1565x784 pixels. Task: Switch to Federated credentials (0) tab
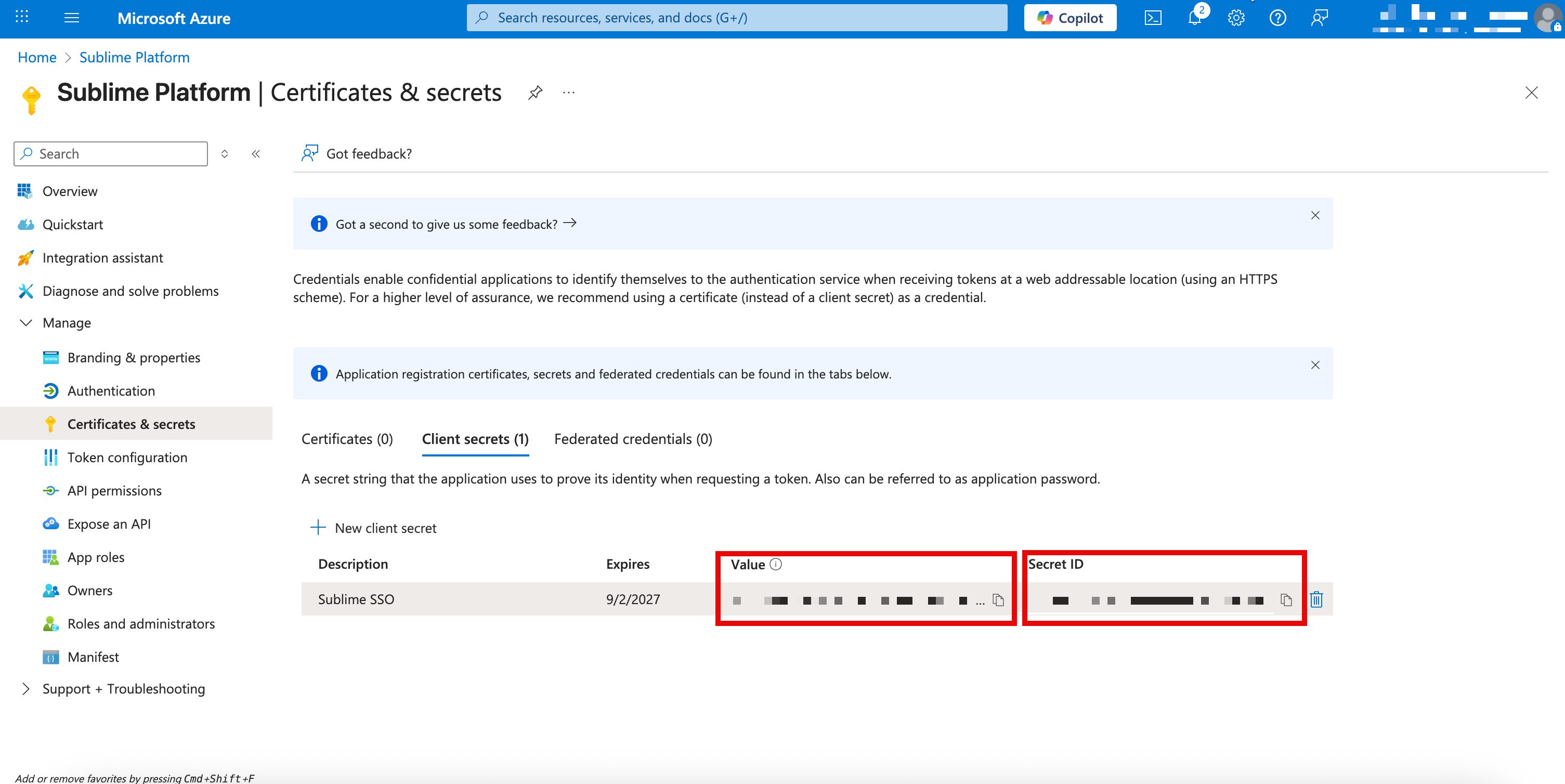(x=633, y=439)
